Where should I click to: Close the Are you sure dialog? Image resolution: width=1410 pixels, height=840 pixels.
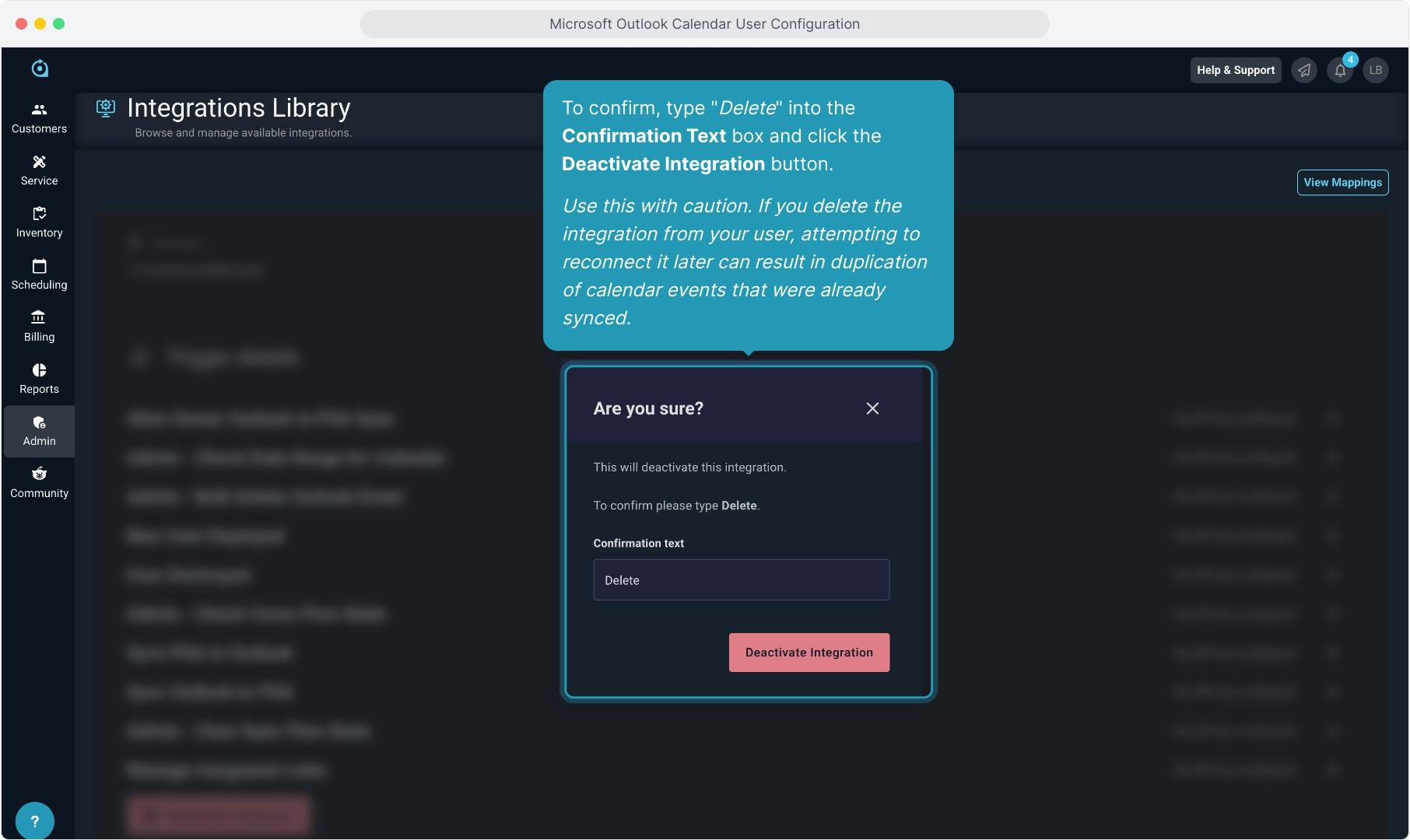872,408
